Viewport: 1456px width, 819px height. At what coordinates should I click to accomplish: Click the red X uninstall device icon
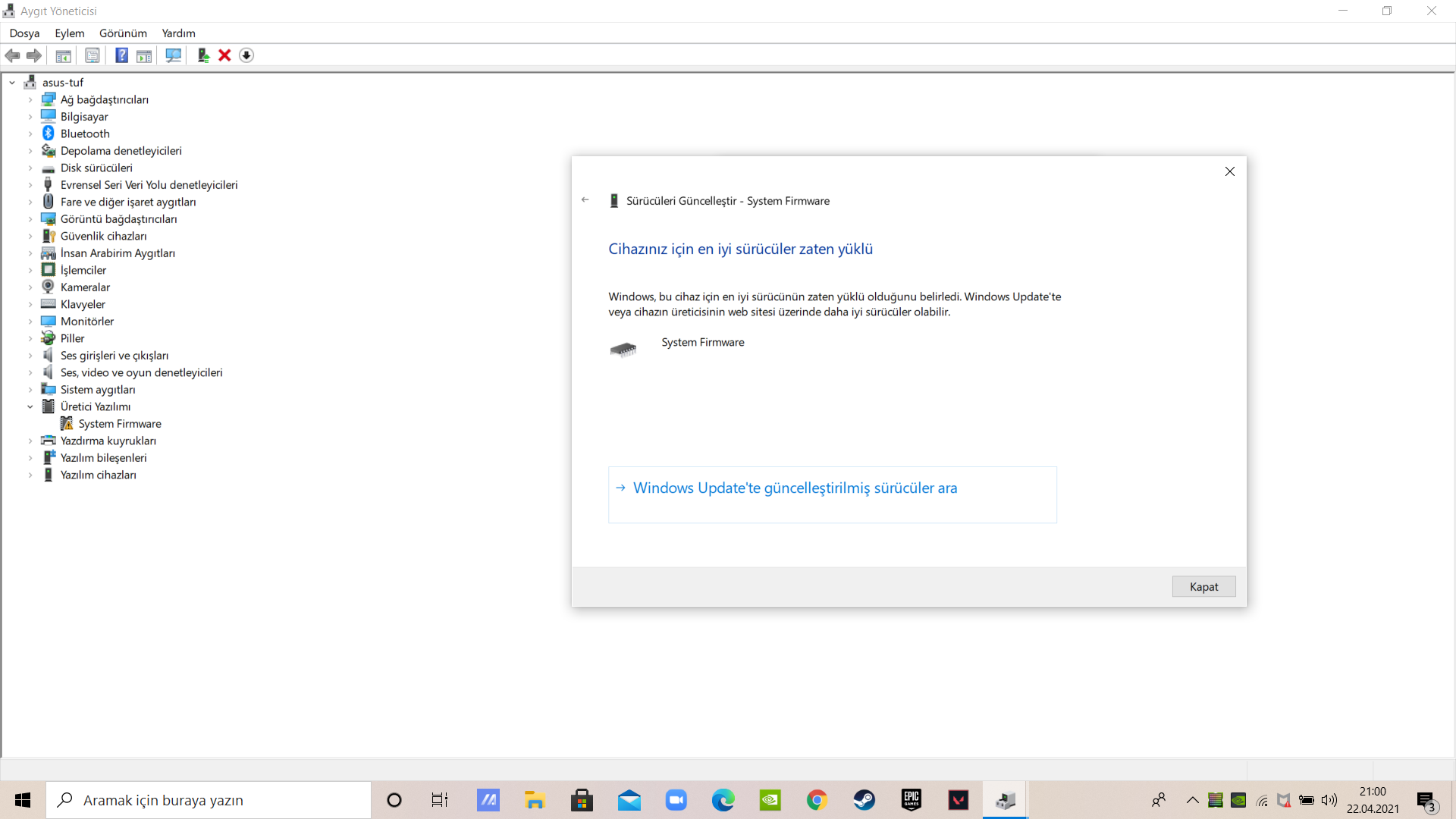coord(224,55)
